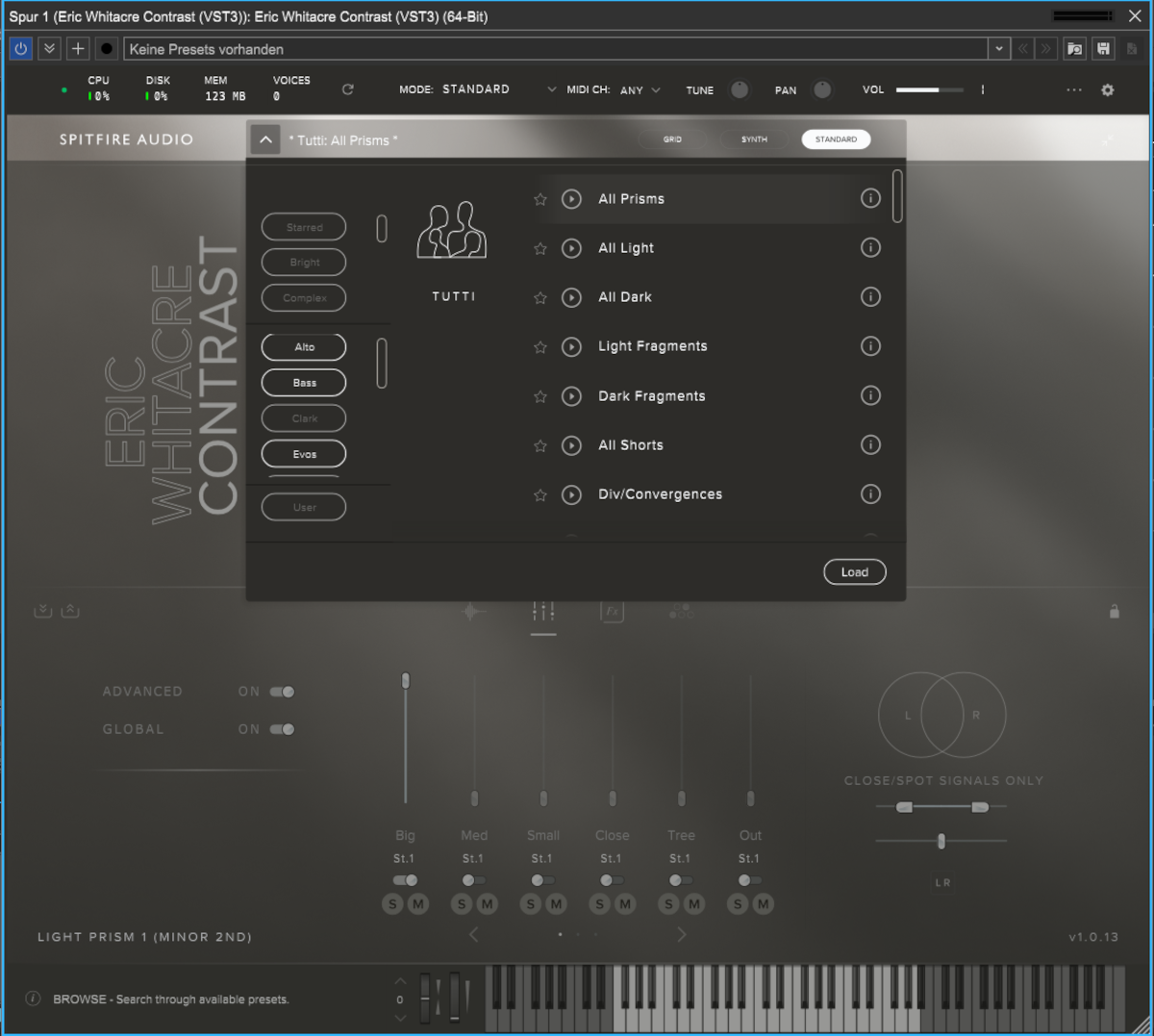Click the L R pan slider handle
1154x1036 pixels.
point(941,842)
